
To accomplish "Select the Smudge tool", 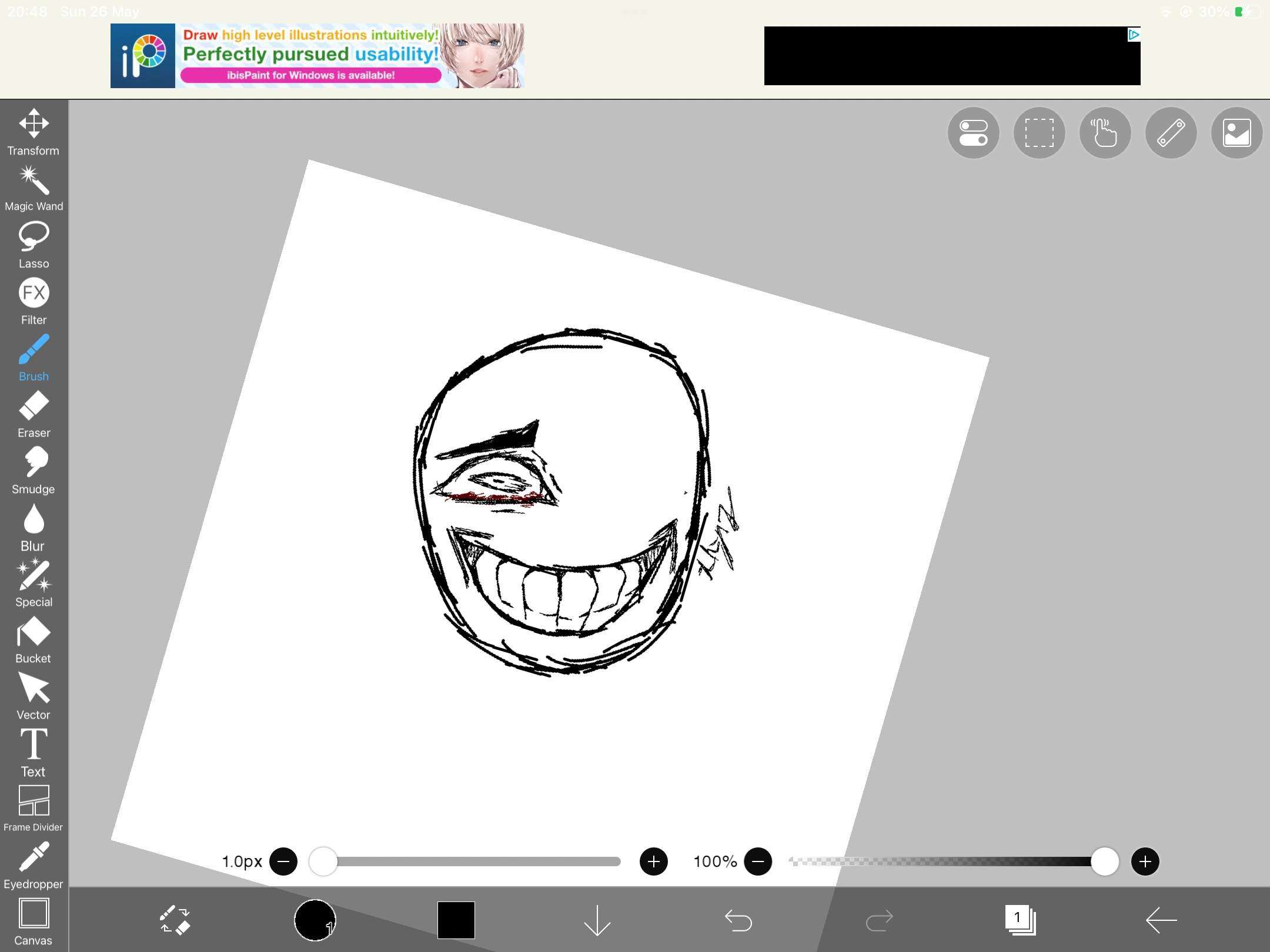I will click(x=34, y=470).
